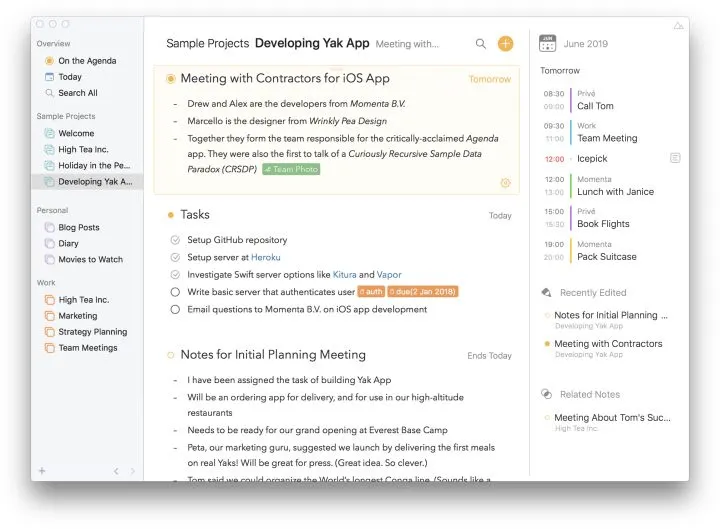
Task: Click the Recently Edited section icon
Action: click(x=546, y=293)
